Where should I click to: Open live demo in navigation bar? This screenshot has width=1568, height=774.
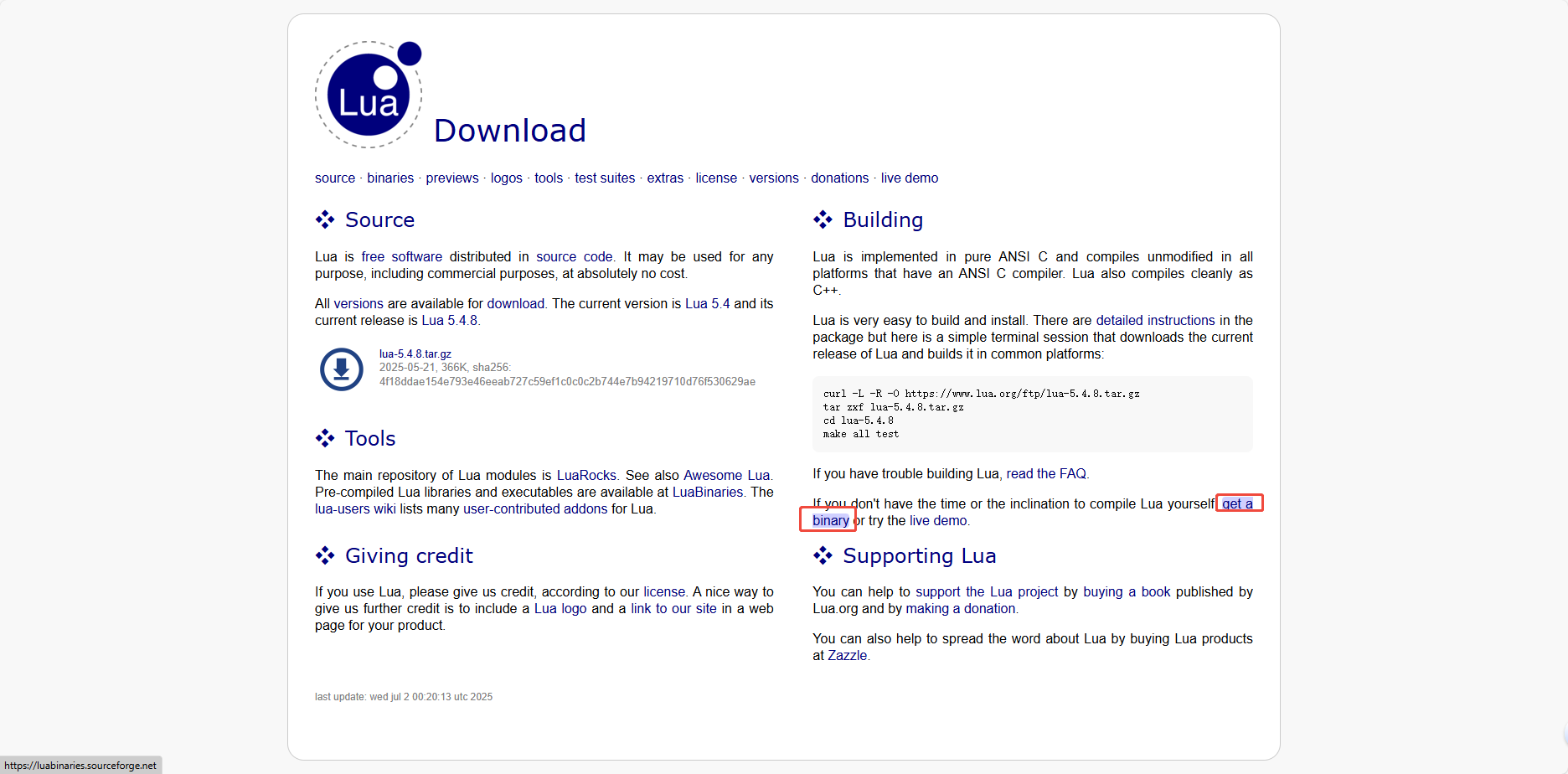pyautogui.click(x=910, y=178)
